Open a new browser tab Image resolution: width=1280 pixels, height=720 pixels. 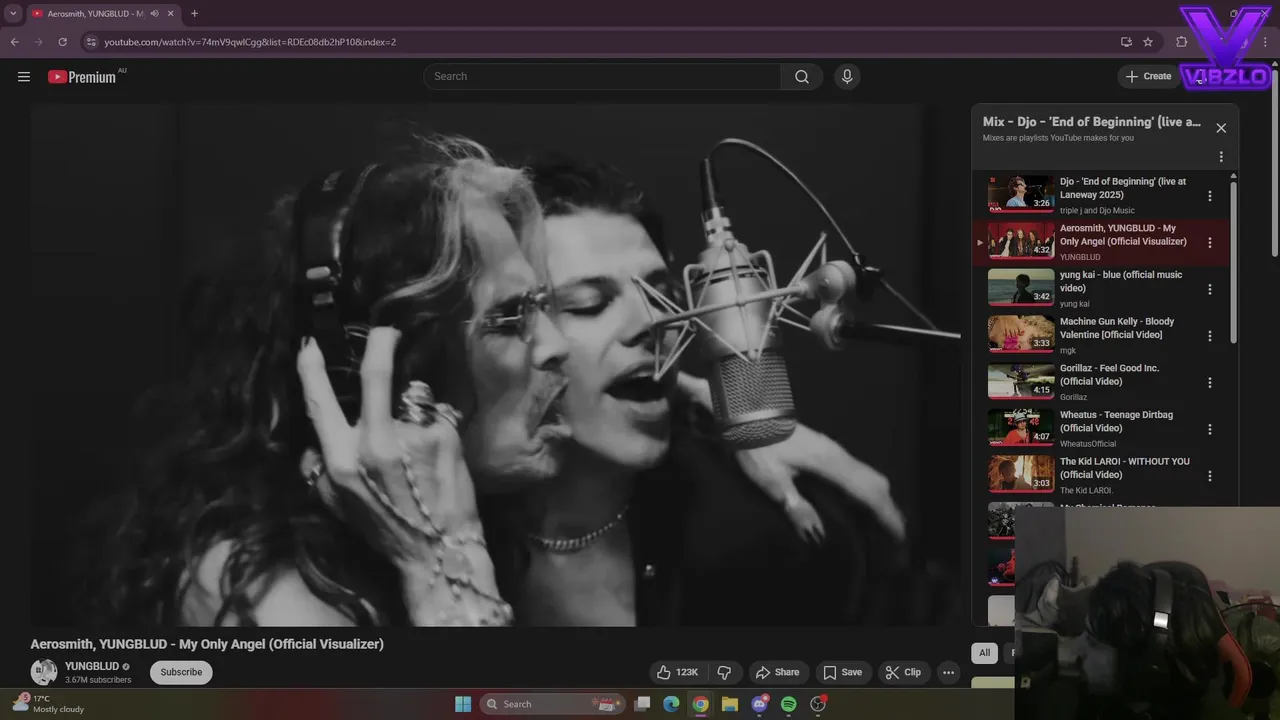click(194, 14)
